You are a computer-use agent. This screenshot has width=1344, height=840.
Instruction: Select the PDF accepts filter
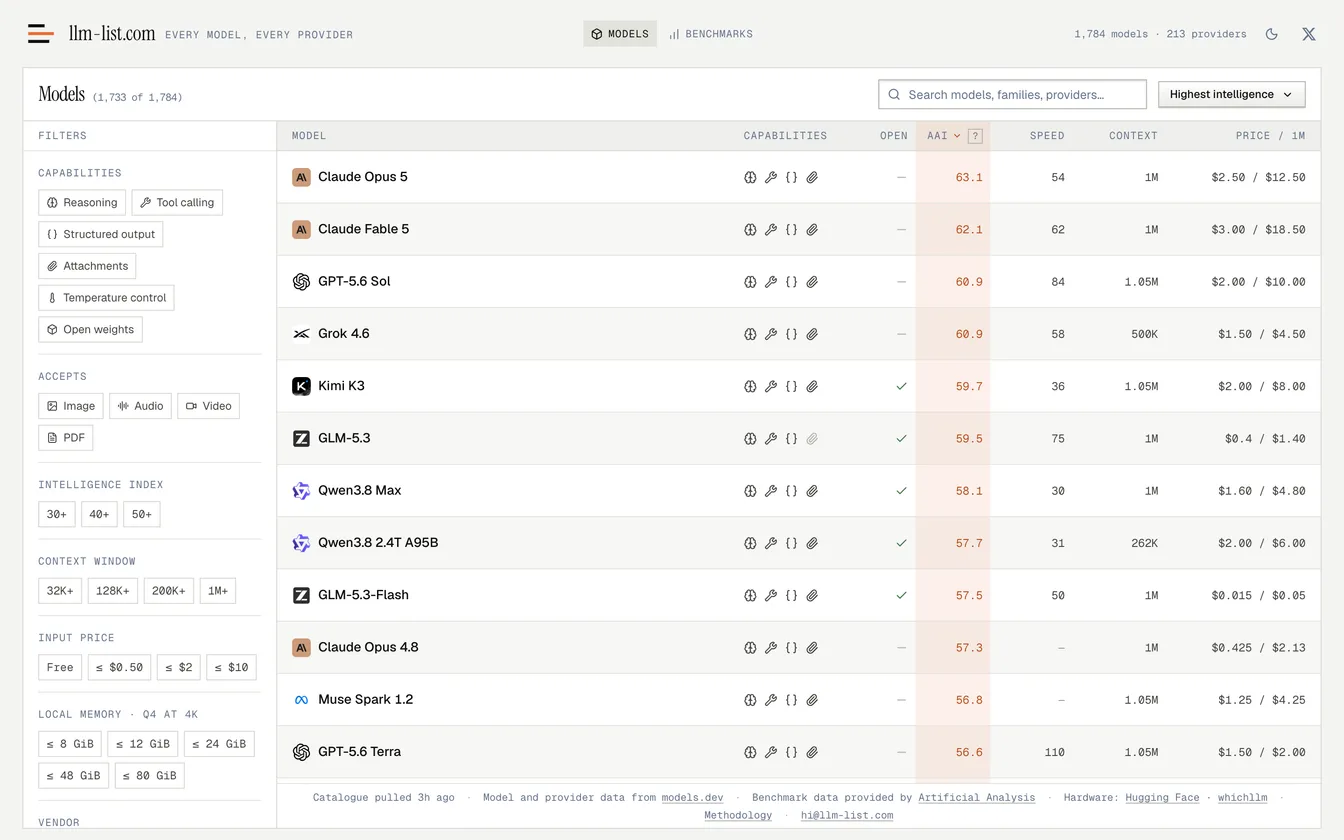[66, 438]
